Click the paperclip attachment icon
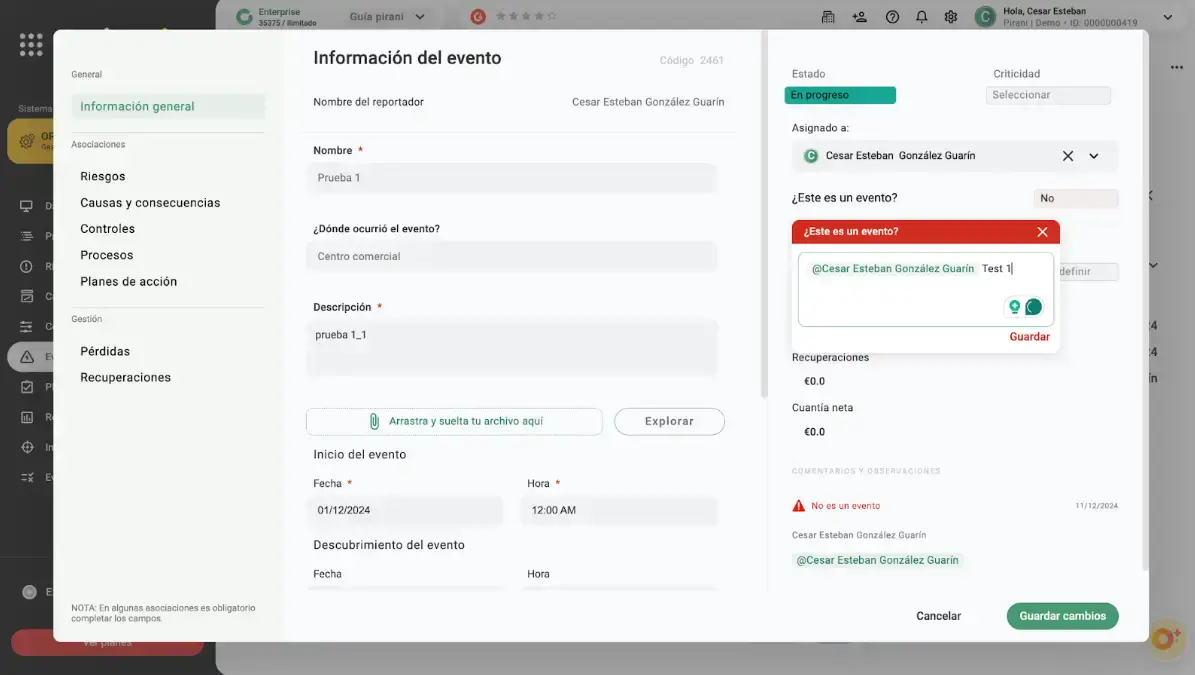Viewport: 1195px width, 675px height. point(374,422)
